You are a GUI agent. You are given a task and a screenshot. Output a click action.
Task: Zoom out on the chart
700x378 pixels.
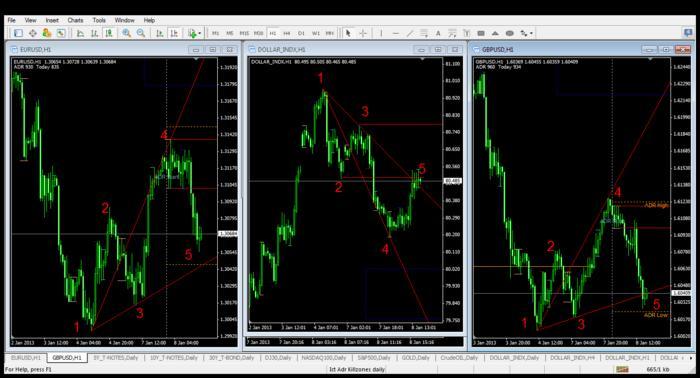click(x=141, y=33)
